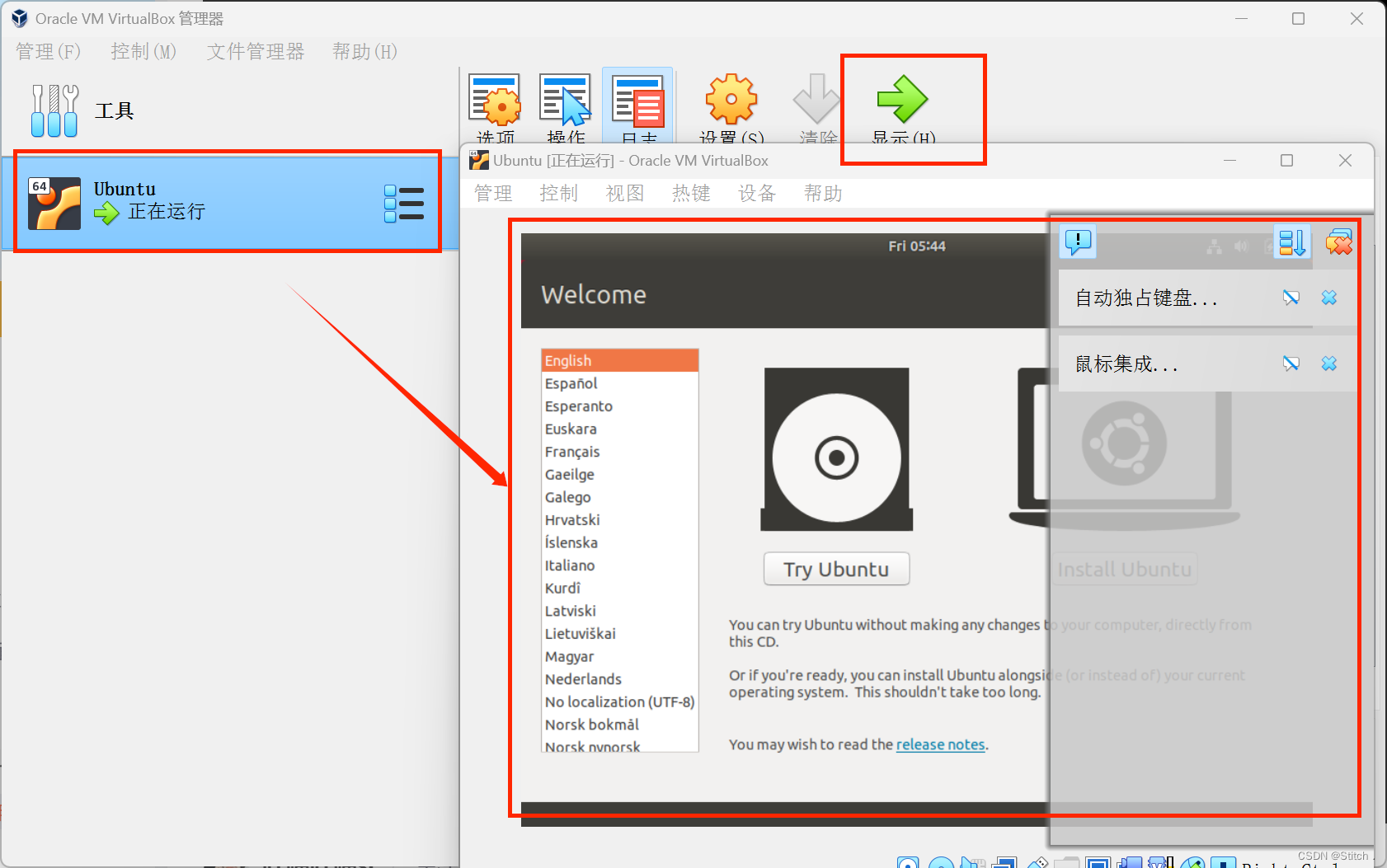Expand the 鼠标集成... notification text
Screen dimensions: 1387x868
(x=1126, y=364)
